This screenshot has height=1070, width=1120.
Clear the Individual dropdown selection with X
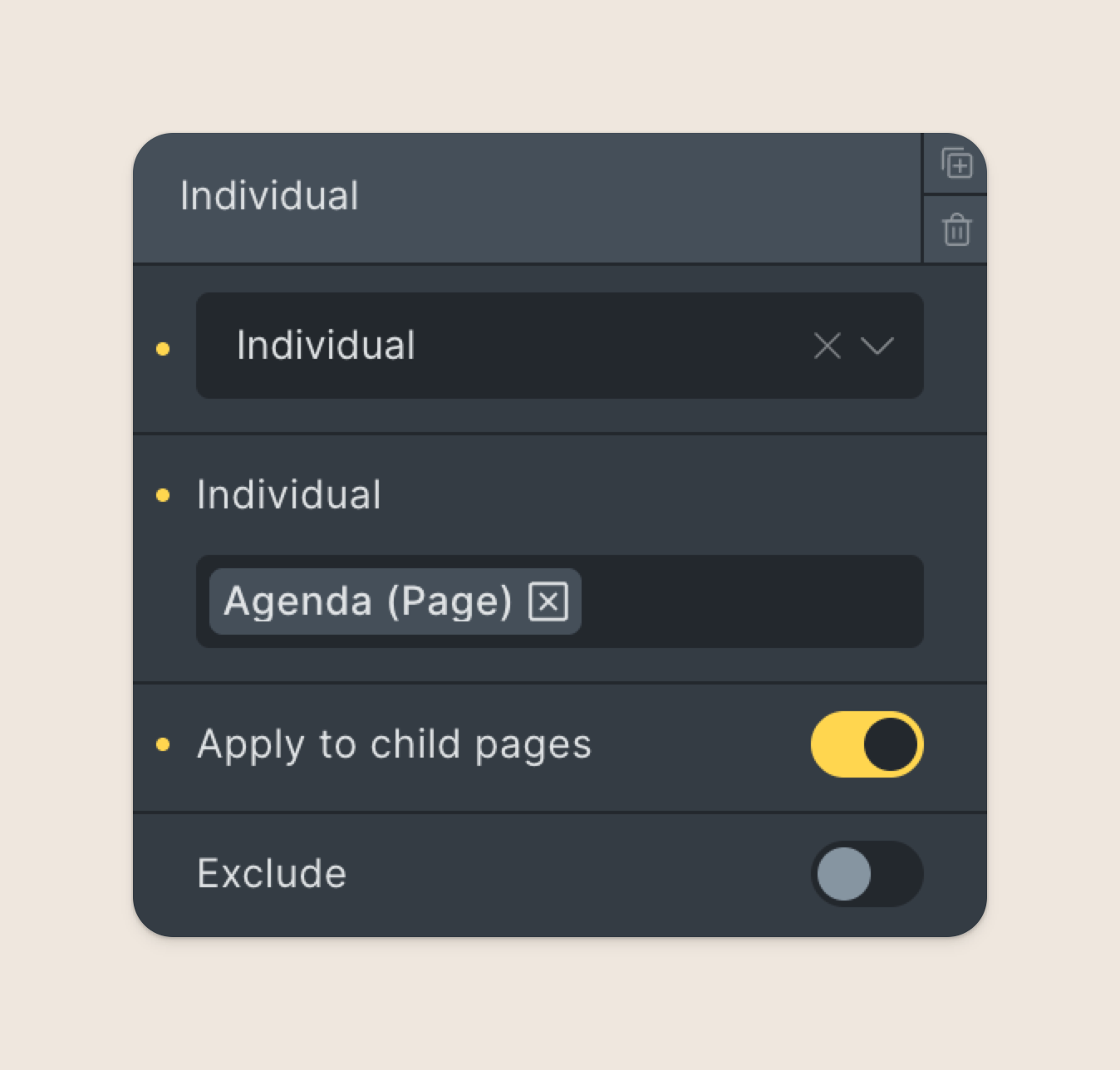click(x=827, y=346)
